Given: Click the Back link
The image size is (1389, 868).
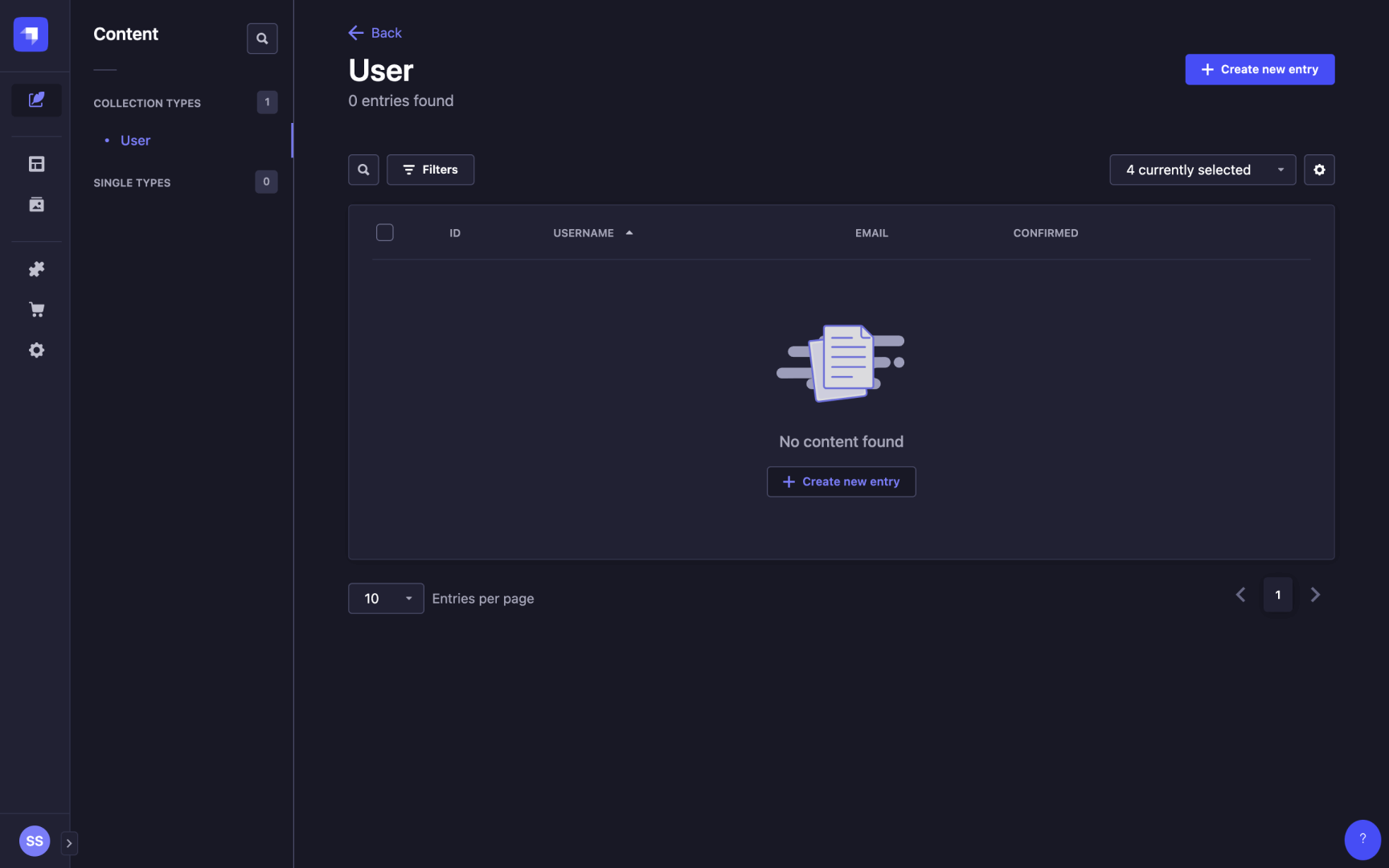Looking at the screenshot, I should [x=374, y=32].
